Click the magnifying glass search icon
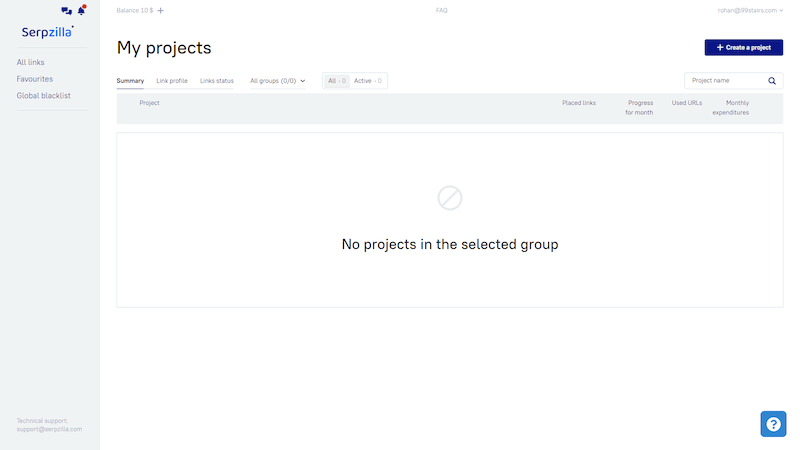This screenshot has height=450, width=800. [x=772, y=81]
